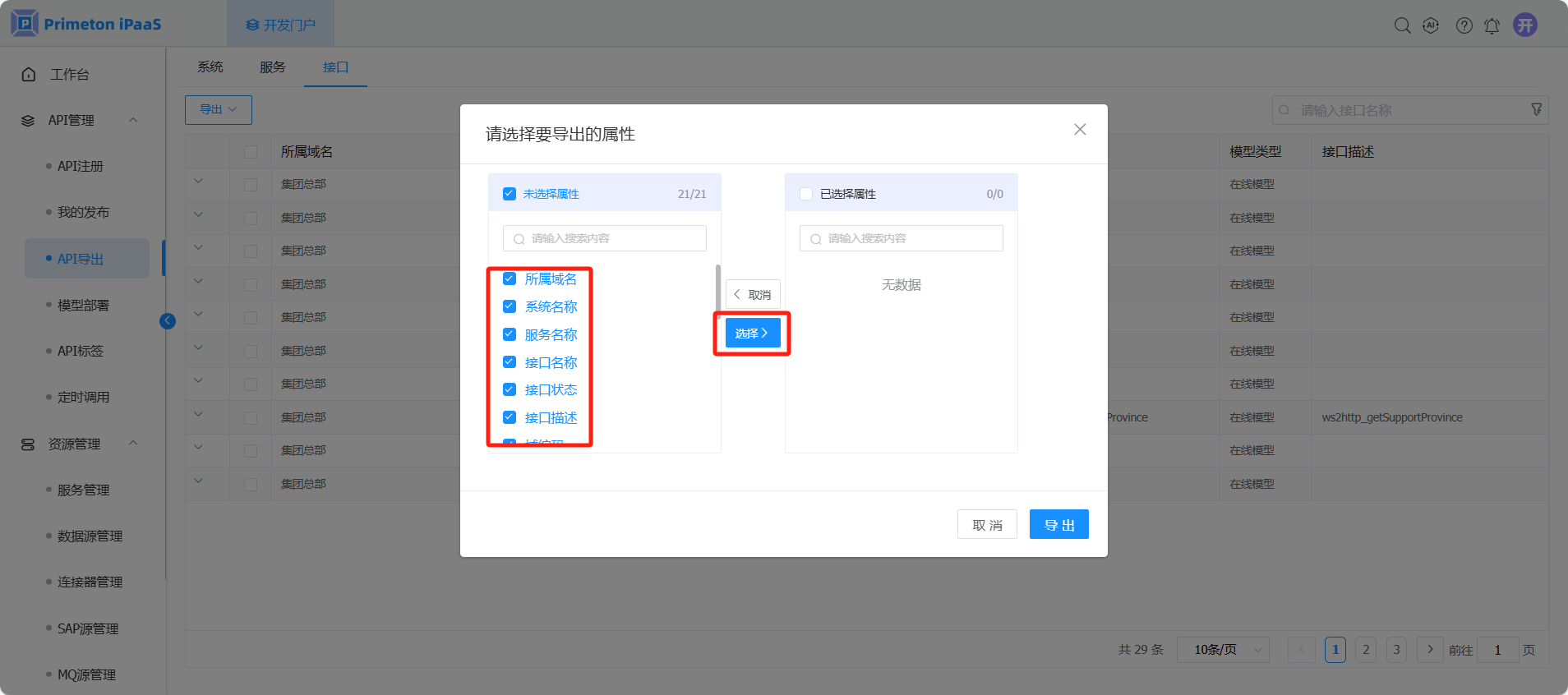This screenshot has width=1568, height=695.
Task: Open 服务管理 in the sidebar
Action: tap(83, 490)
